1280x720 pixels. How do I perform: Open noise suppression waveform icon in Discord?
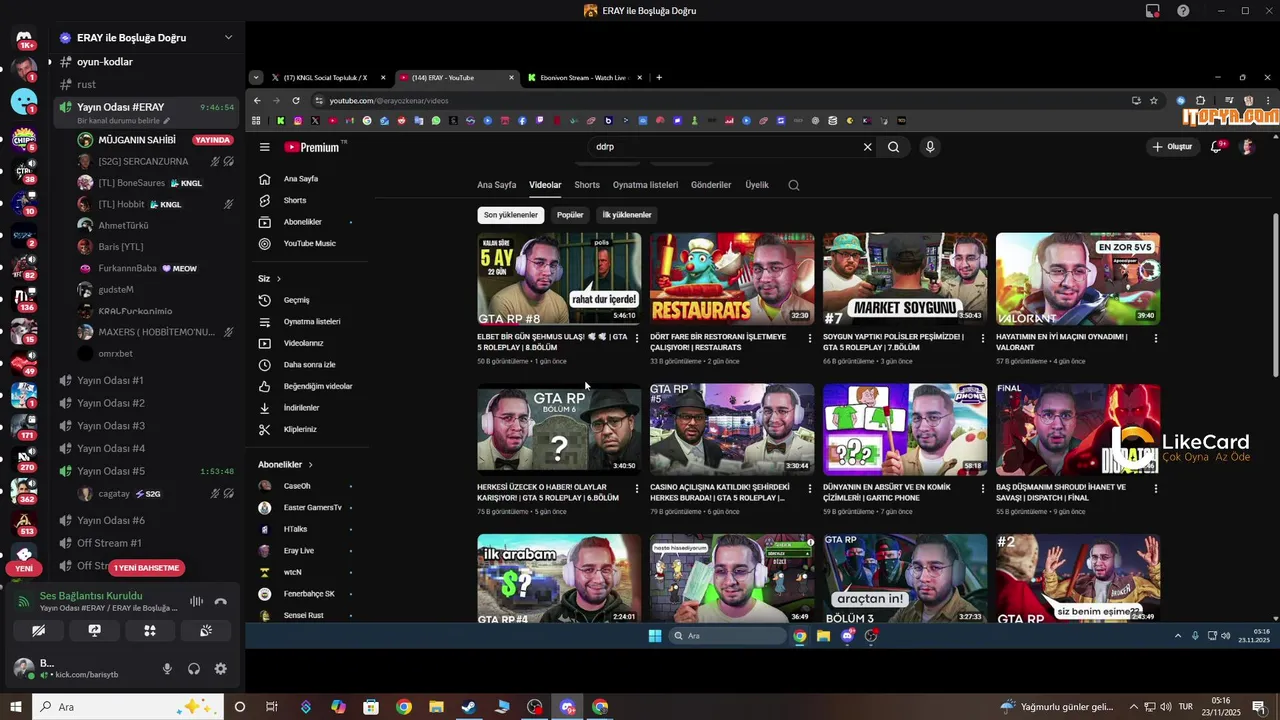(196, 602)
